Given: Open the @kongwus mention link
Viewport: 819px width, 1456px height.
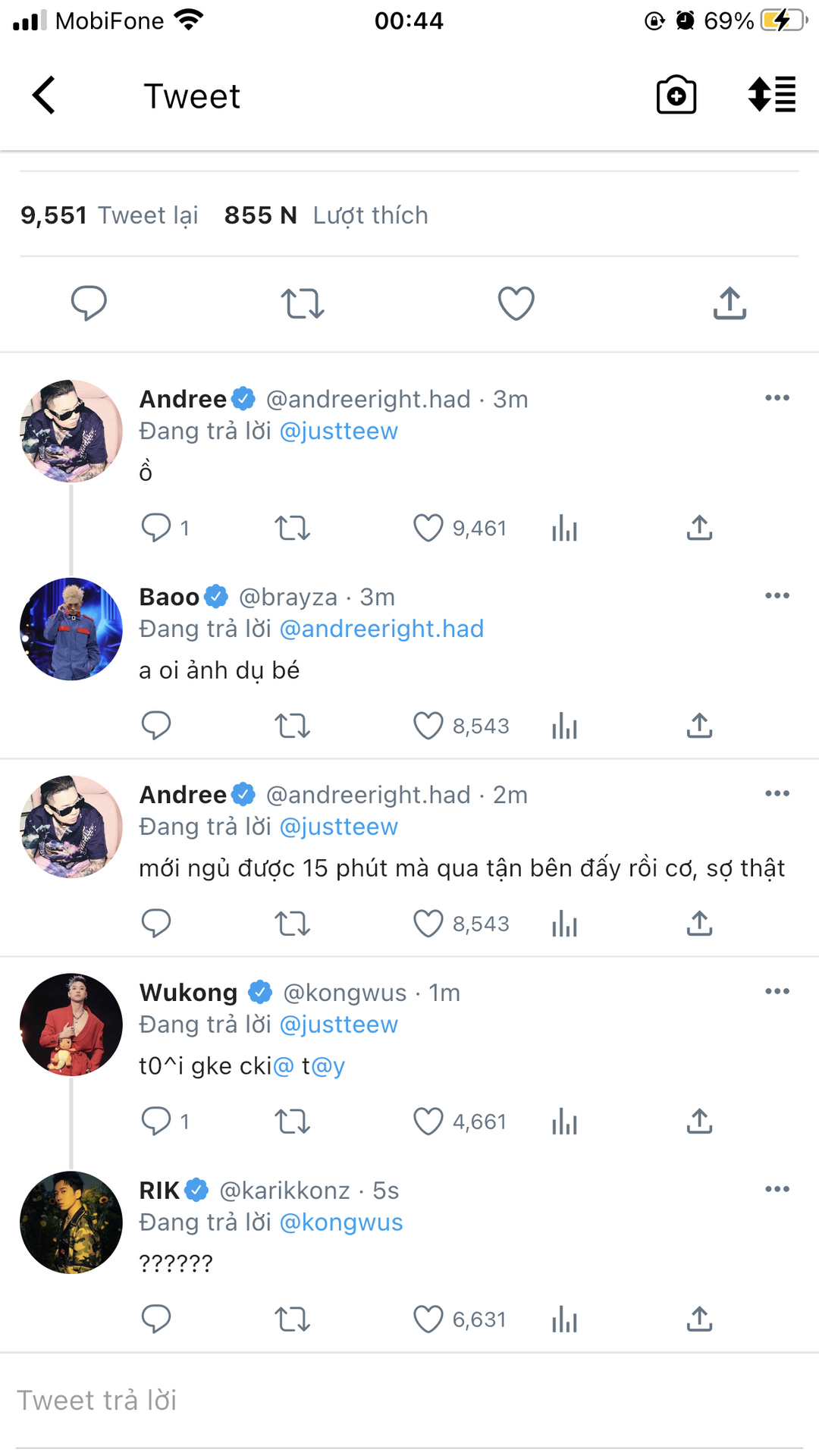Looking at the screenshot, I should click(x=341, y=1222).
